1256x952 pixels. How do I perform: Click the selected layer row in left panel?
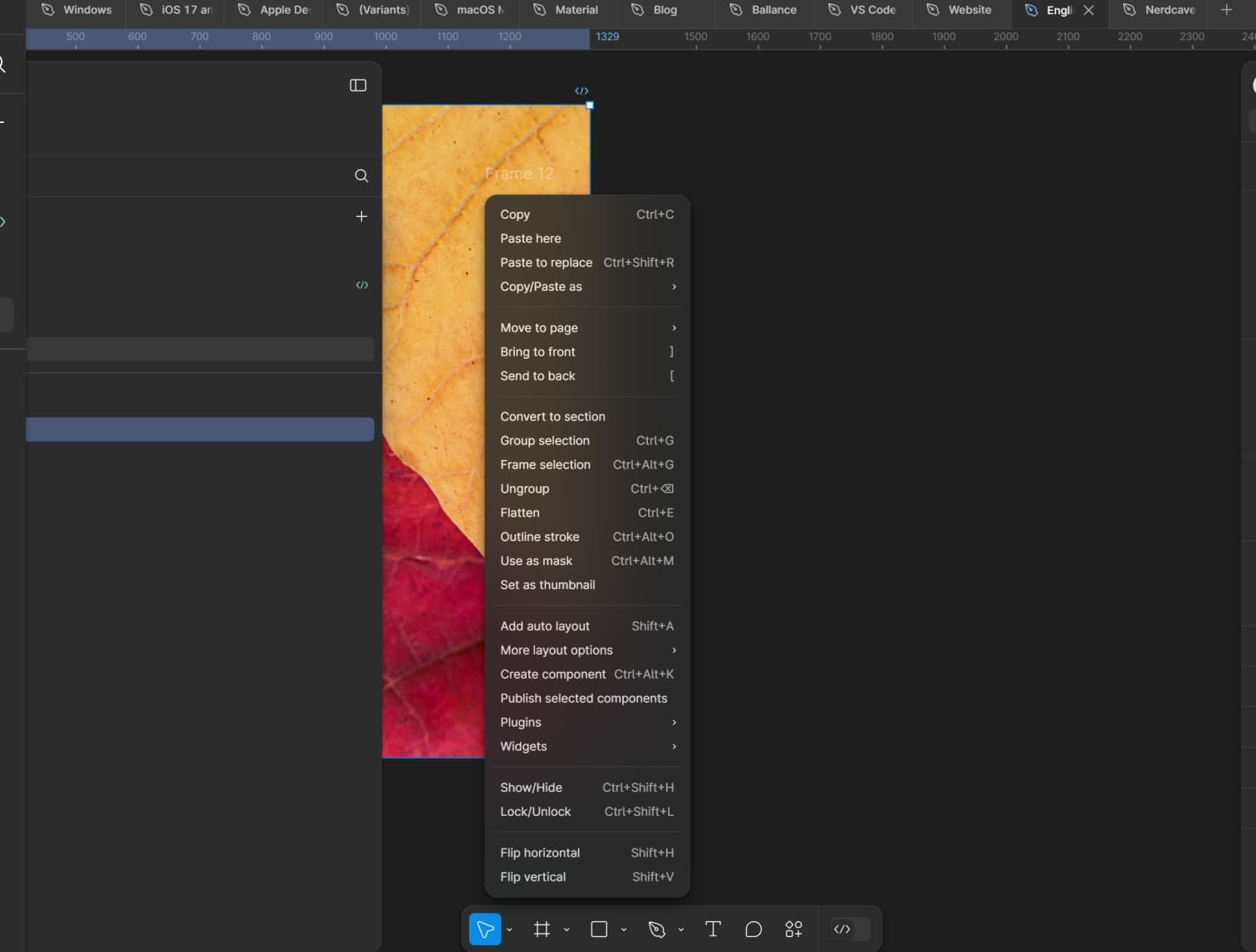[x=199, y=429]
